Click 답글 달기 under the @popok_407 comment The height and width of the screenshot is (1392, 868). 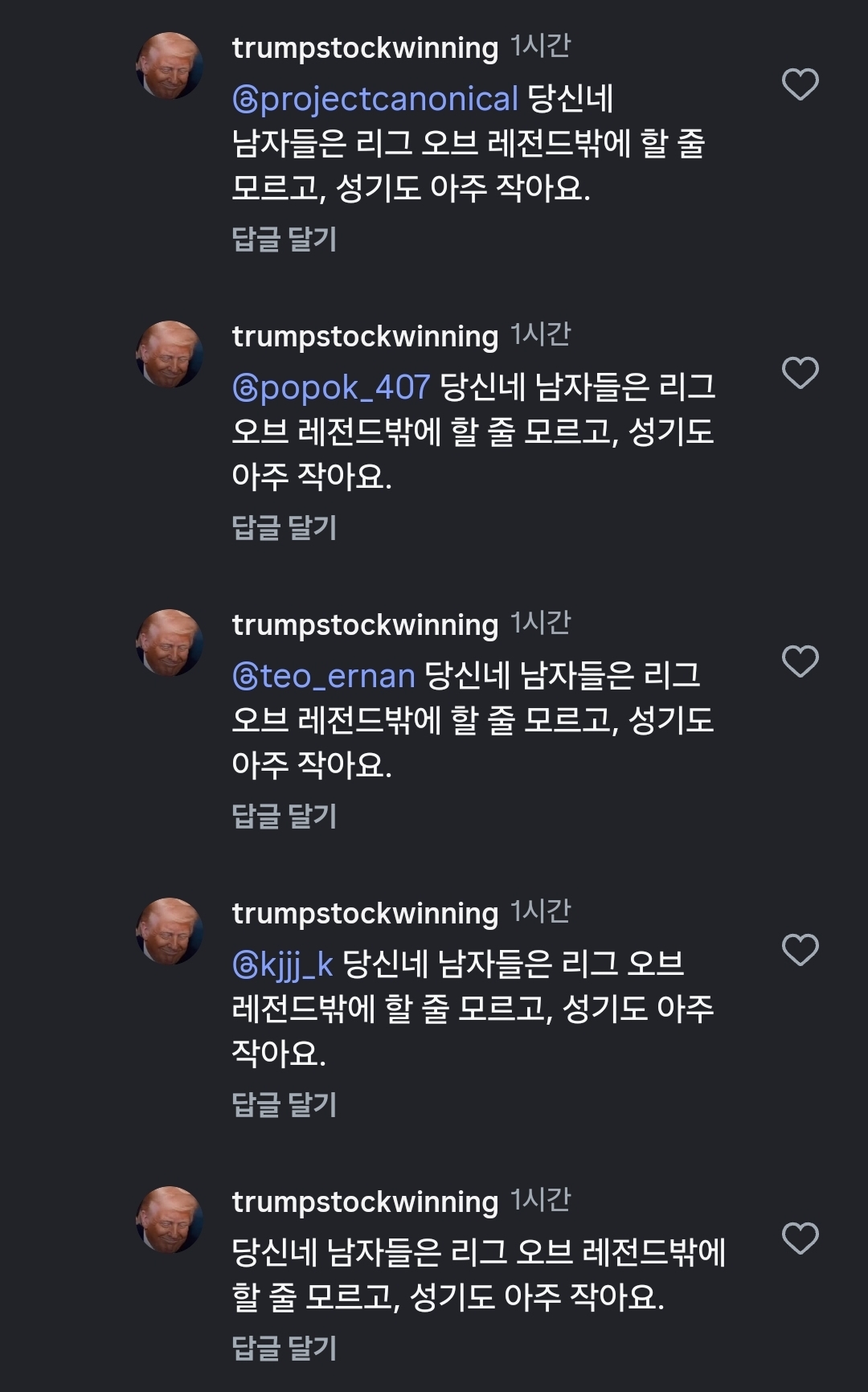click(x=284, y=527)
